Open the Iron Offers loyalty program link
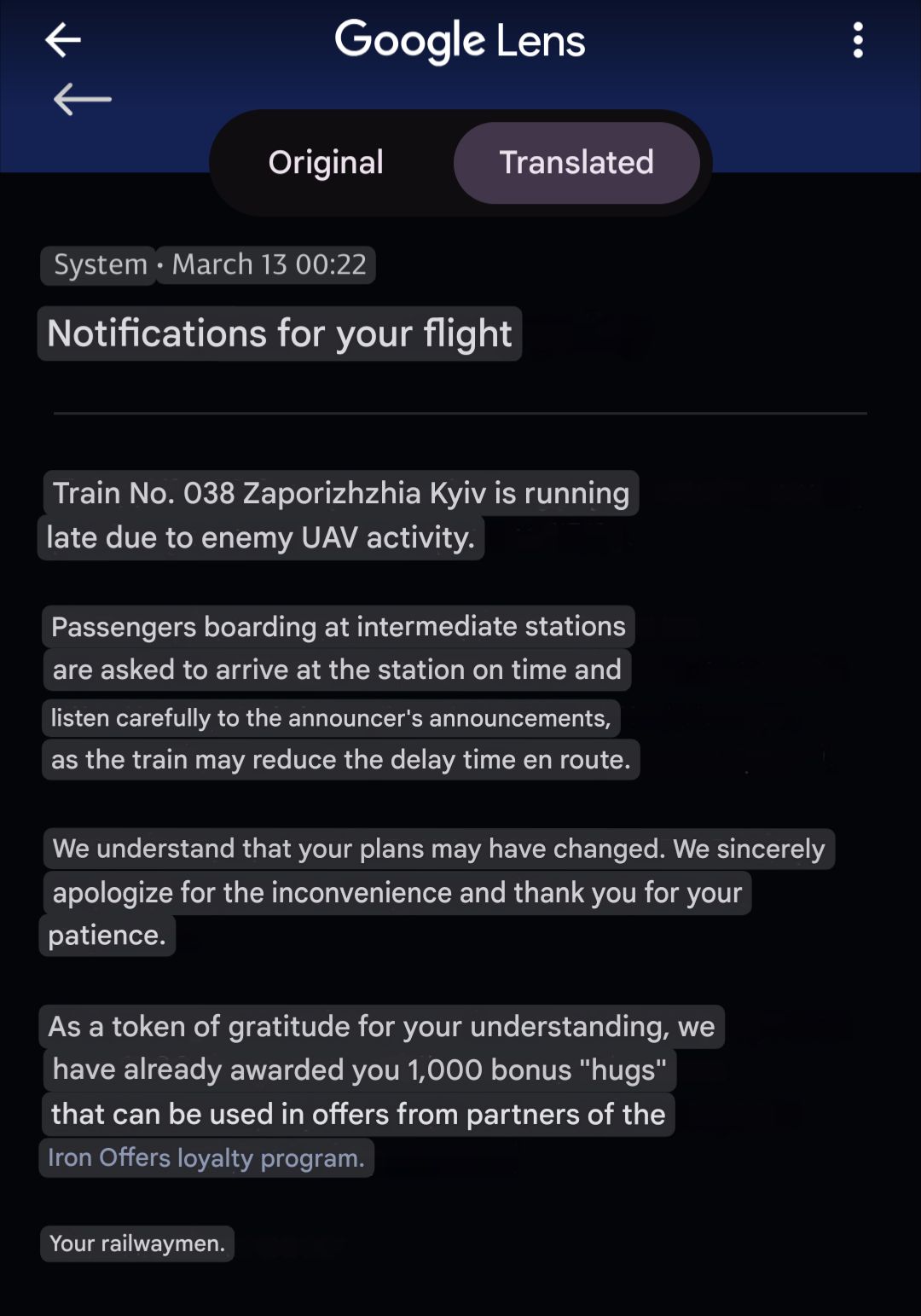 206,1157
